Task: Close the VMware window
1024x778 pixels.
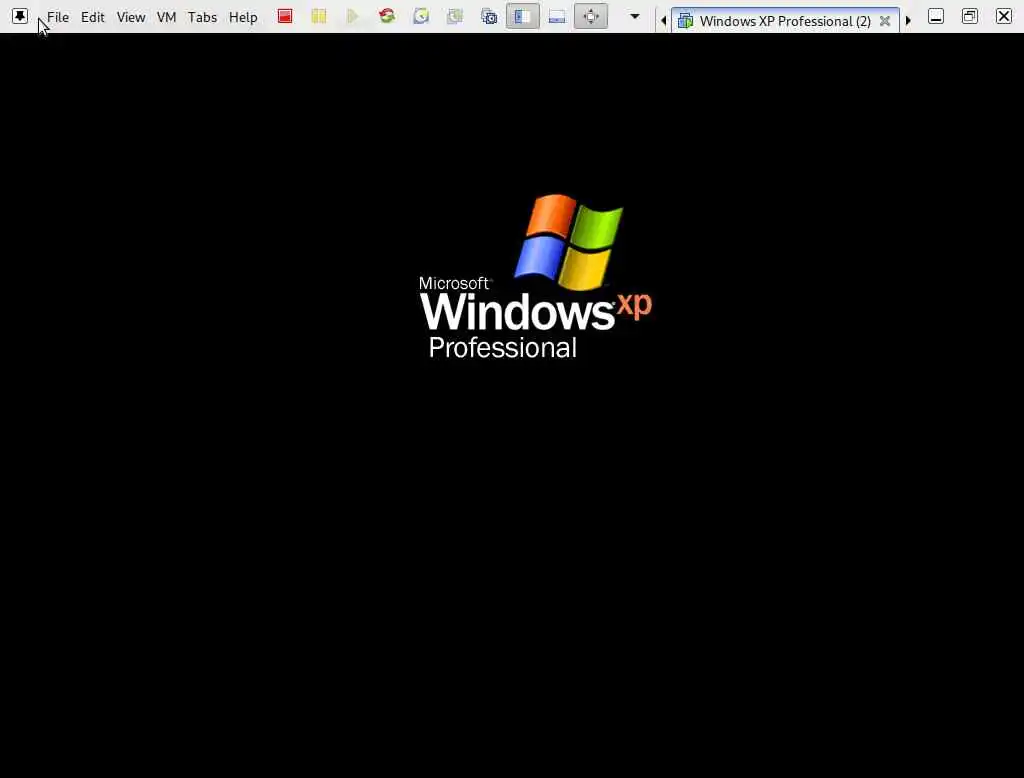Action: 1004,16
